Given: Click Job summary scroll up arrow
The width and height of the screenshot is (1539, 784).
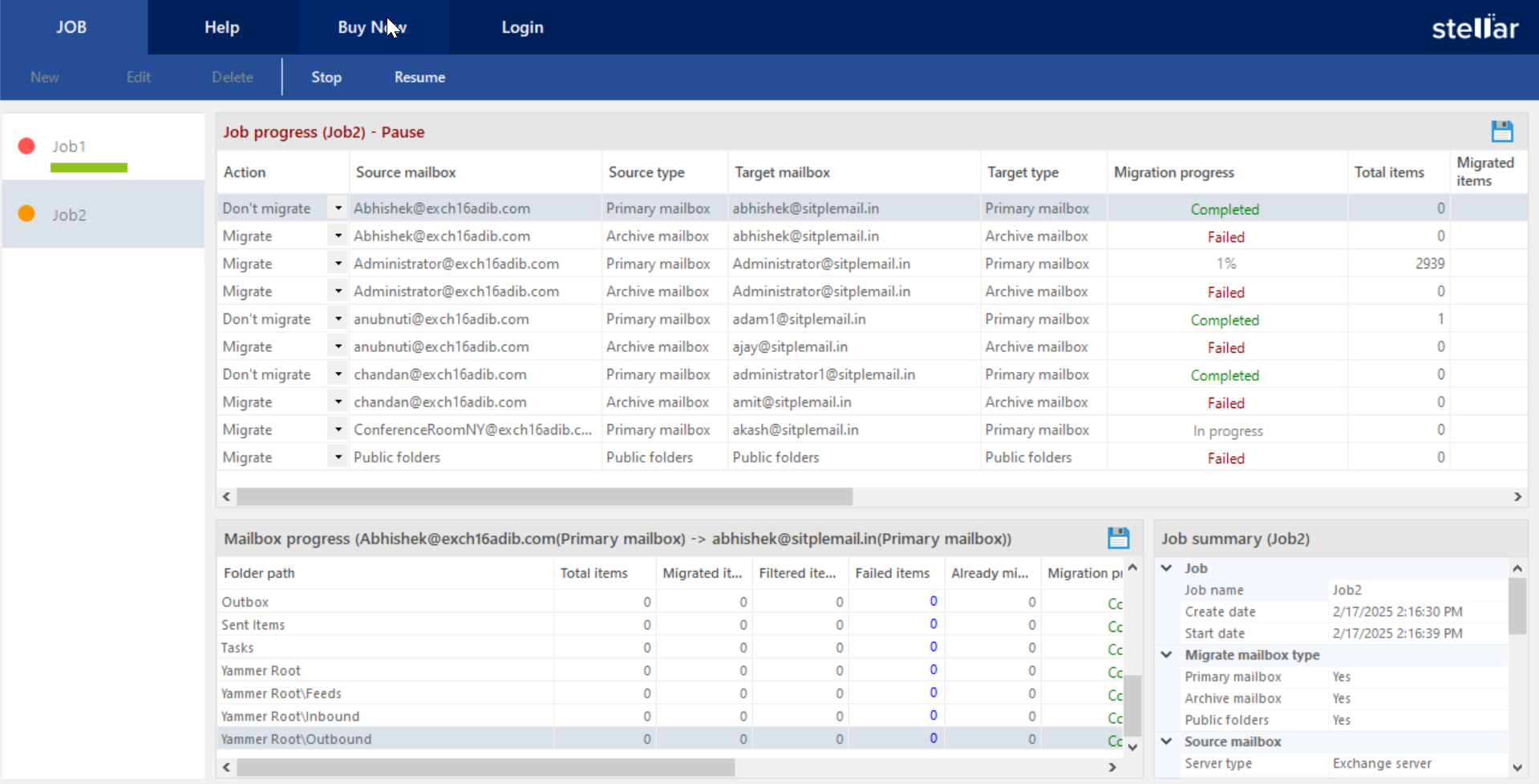Looking at the screenshot, I should click(1517, 568).
